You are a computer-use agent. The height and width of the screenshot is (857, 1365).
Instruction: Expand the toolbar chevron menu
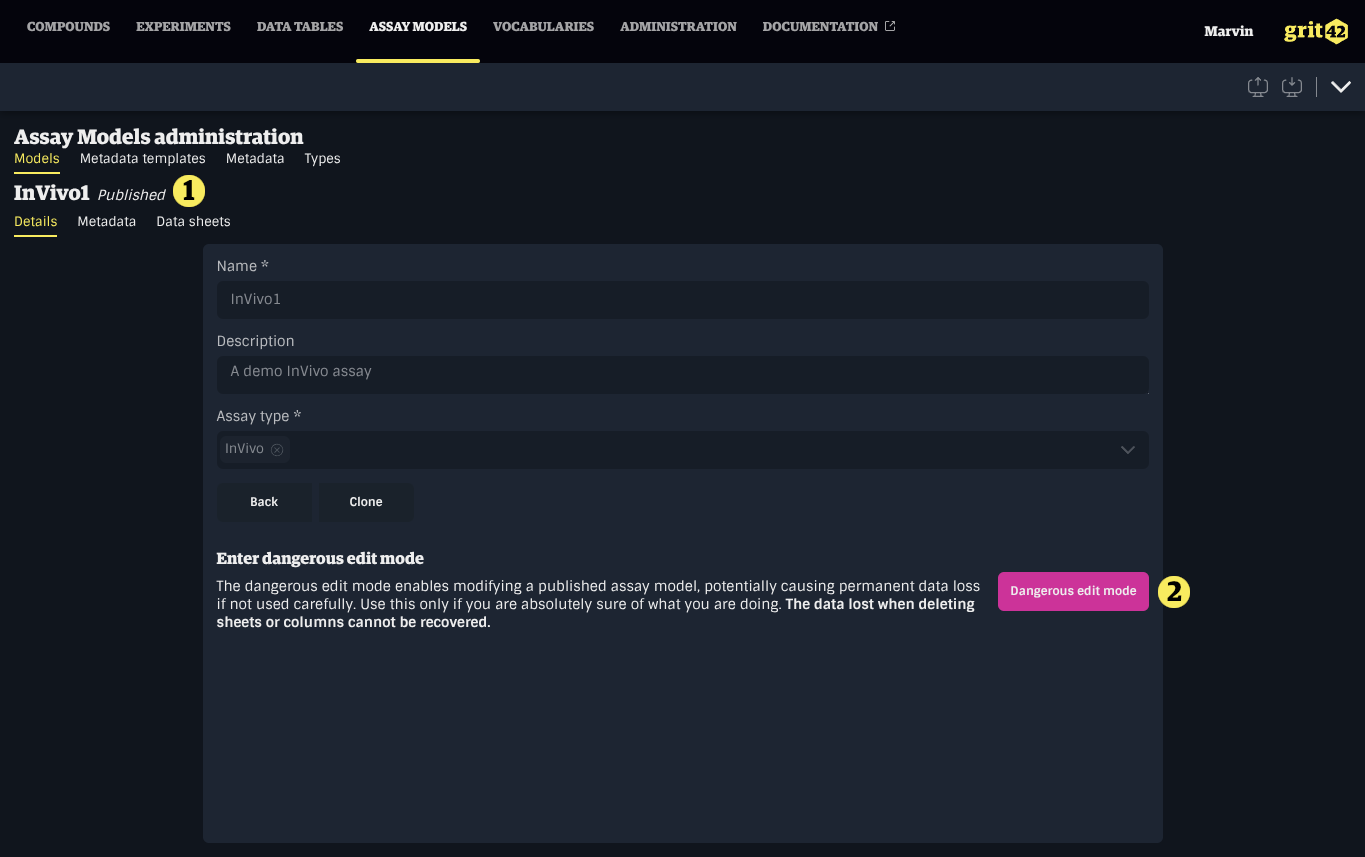click(1341, 87)
